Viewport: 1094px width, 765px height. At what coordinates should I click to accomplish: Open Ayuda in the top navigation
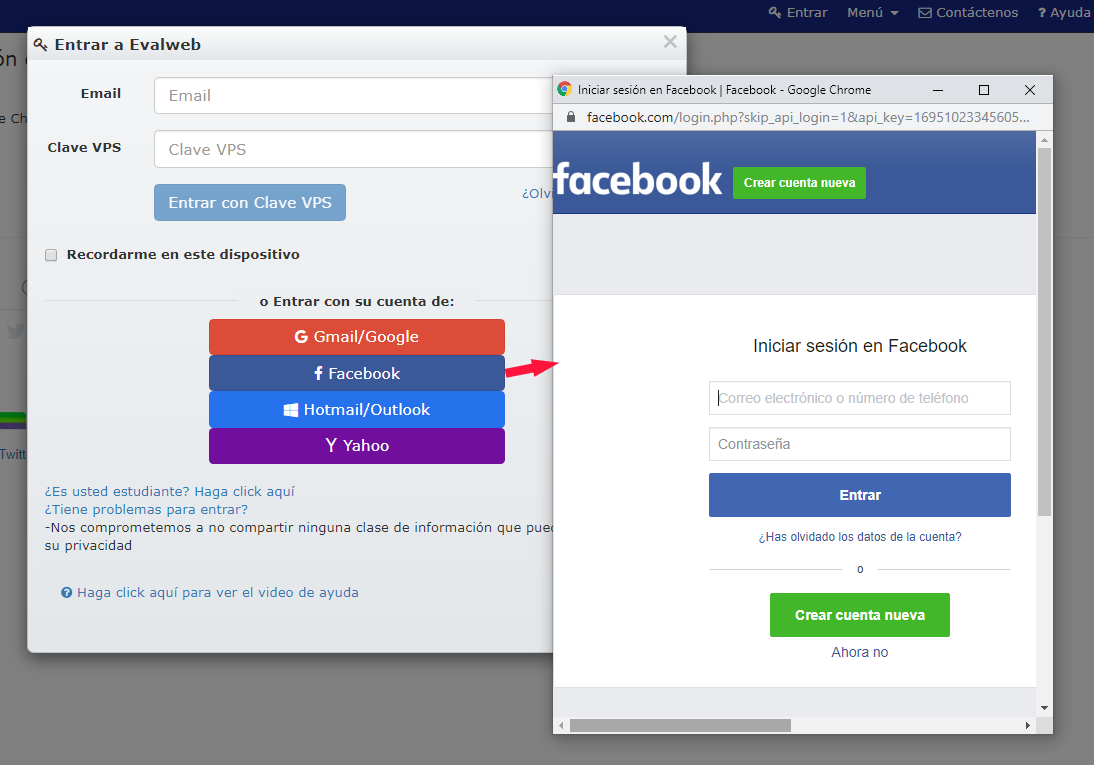(x=1064, y=13)
